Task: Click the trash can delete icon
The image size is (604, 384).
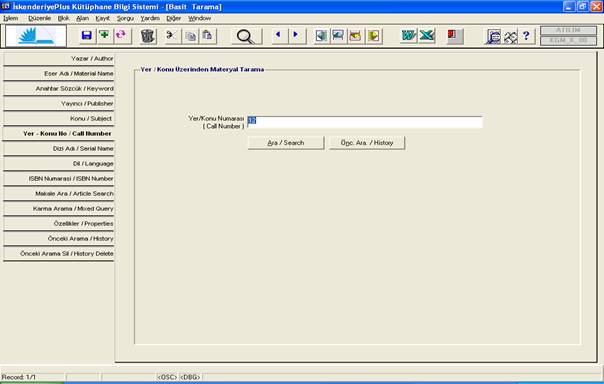Action: tap(148, 36)
